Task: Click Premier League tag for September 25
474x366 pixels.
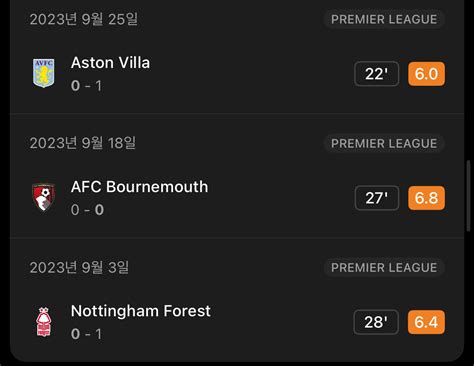Action: pos(384,19)
